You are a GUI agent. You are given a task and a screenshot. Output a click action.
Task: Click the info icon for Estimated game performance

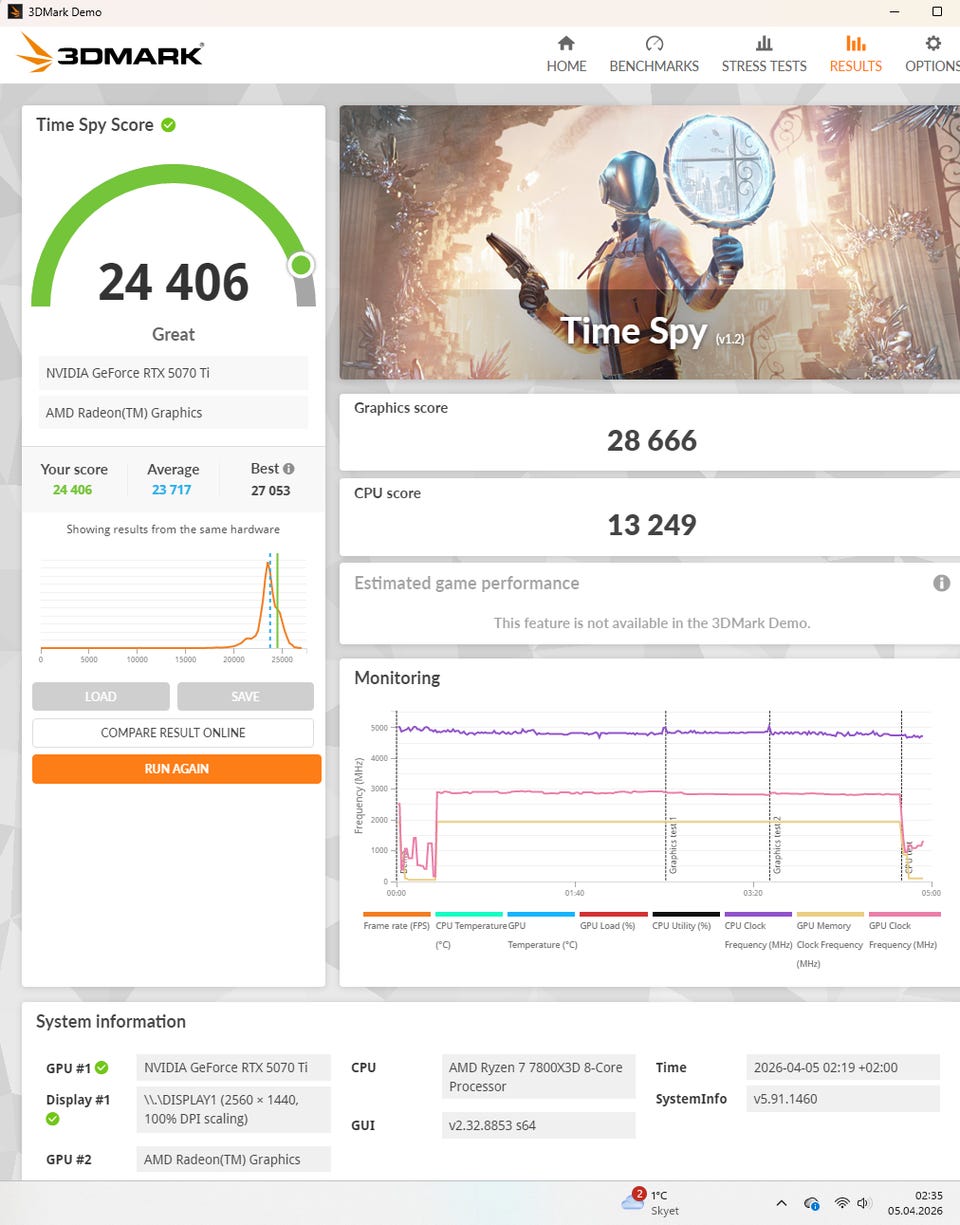coord(941,583)
